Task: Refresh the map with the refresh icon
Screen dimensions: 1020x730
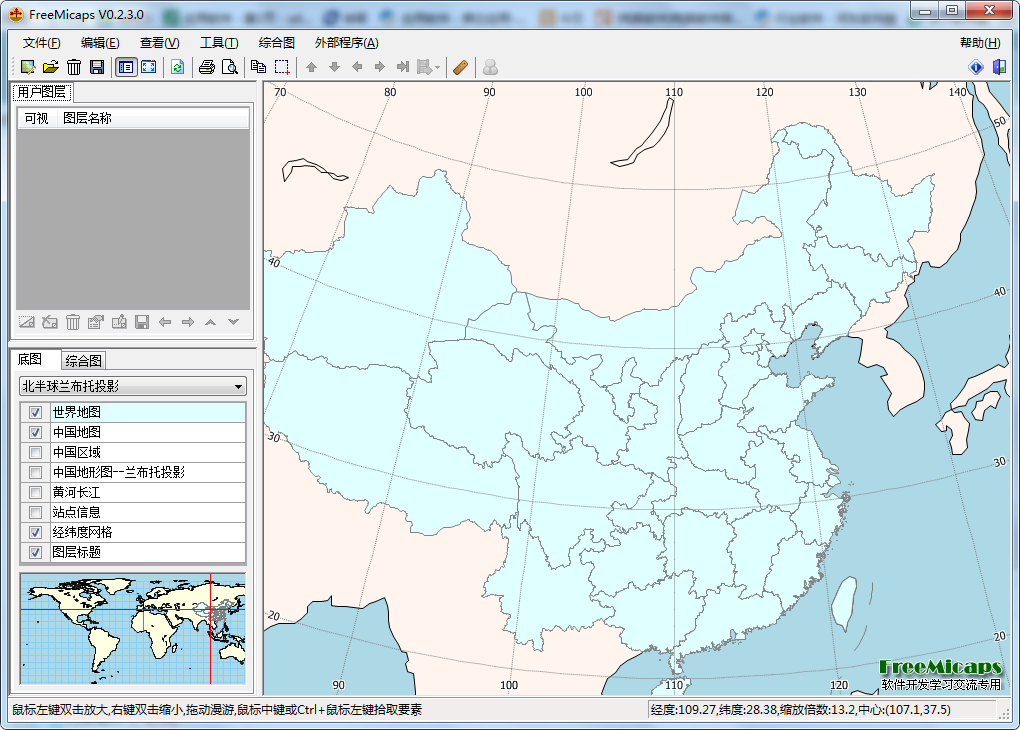Action: [x=177, y=67]
